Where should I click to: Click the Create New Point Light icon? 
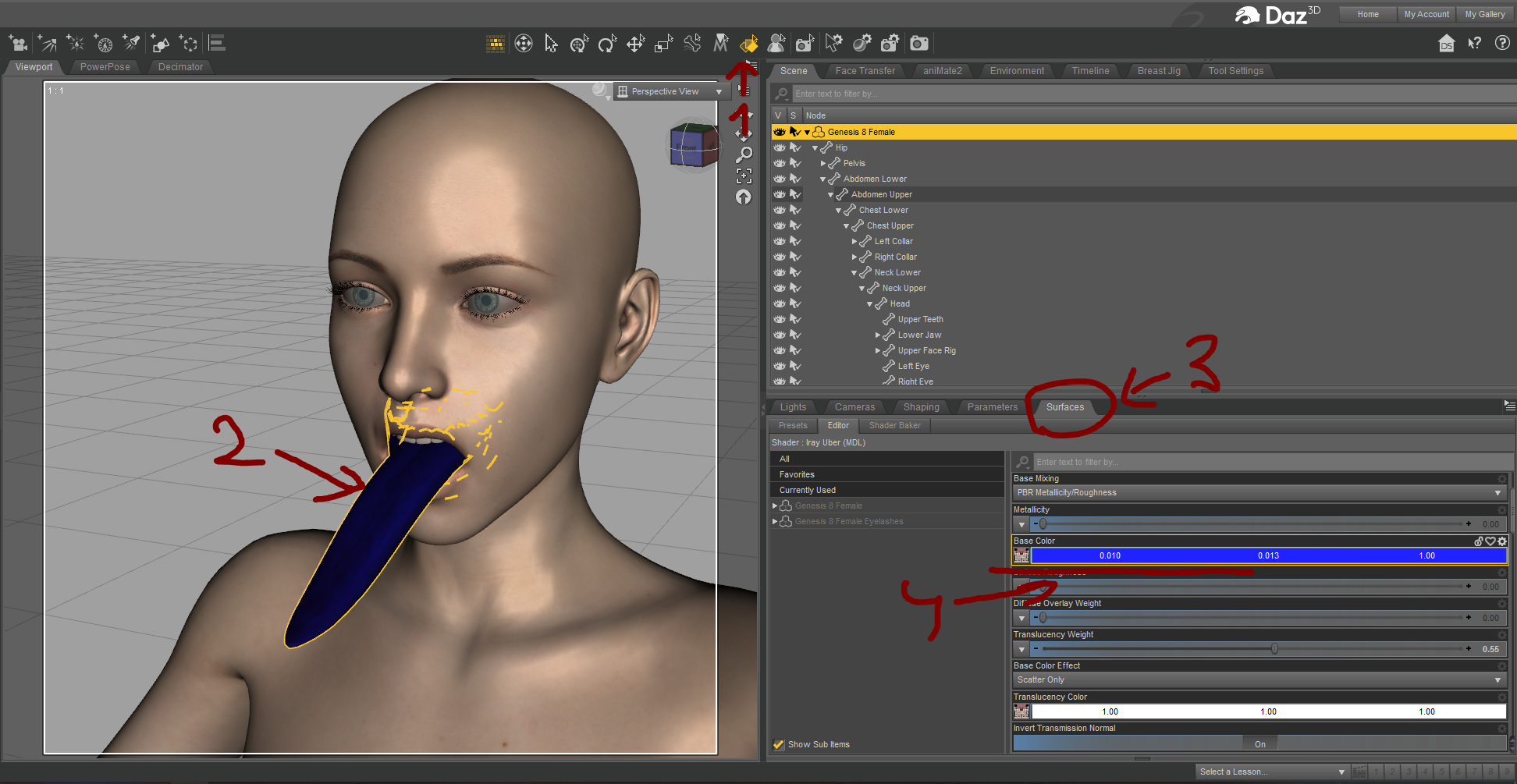pyautogui.click(x=75, y=44)
